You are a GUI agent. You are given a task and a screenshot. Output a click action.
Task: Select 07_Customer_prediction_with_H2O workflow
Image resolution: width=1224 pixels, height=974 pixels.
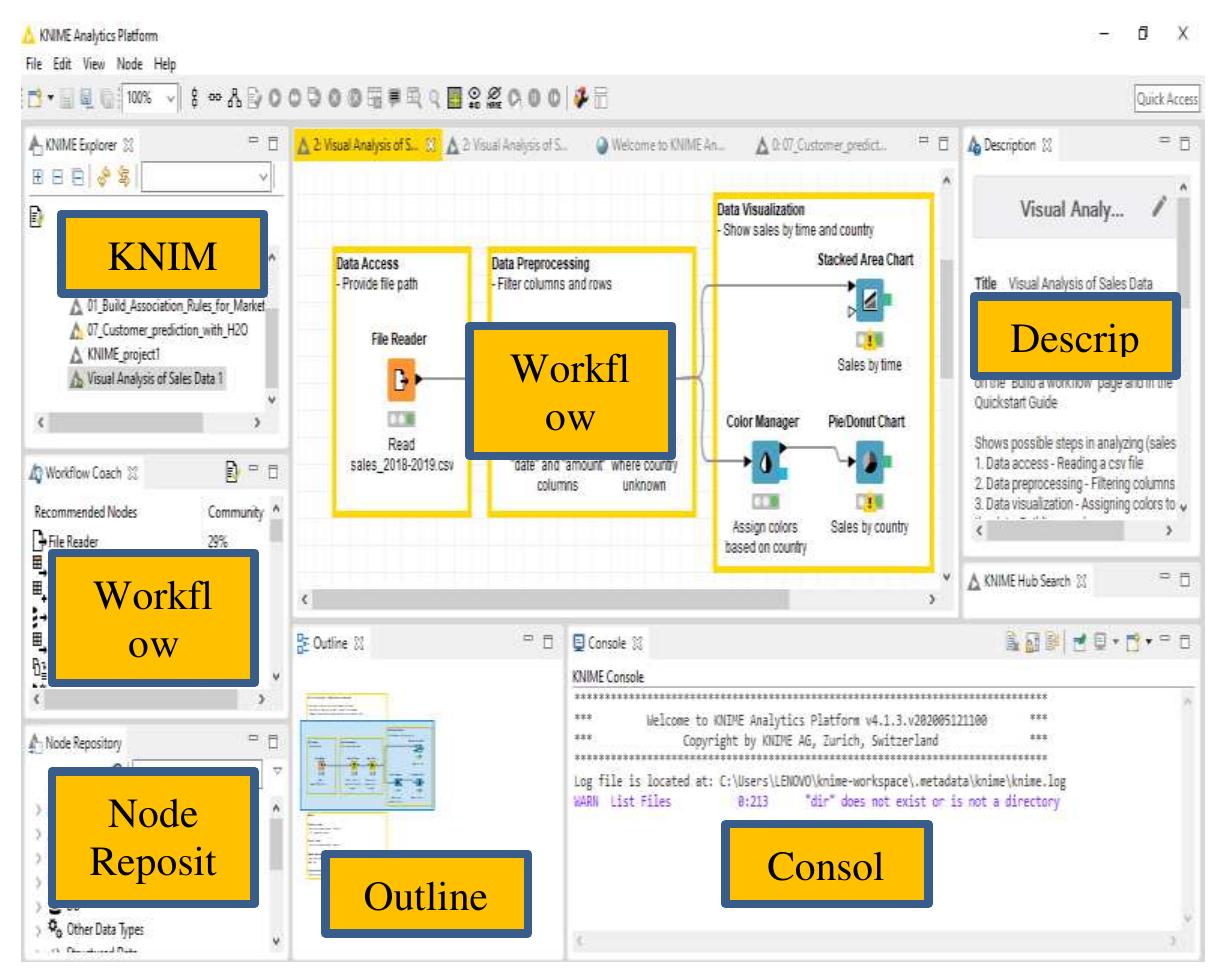[158, 330]
